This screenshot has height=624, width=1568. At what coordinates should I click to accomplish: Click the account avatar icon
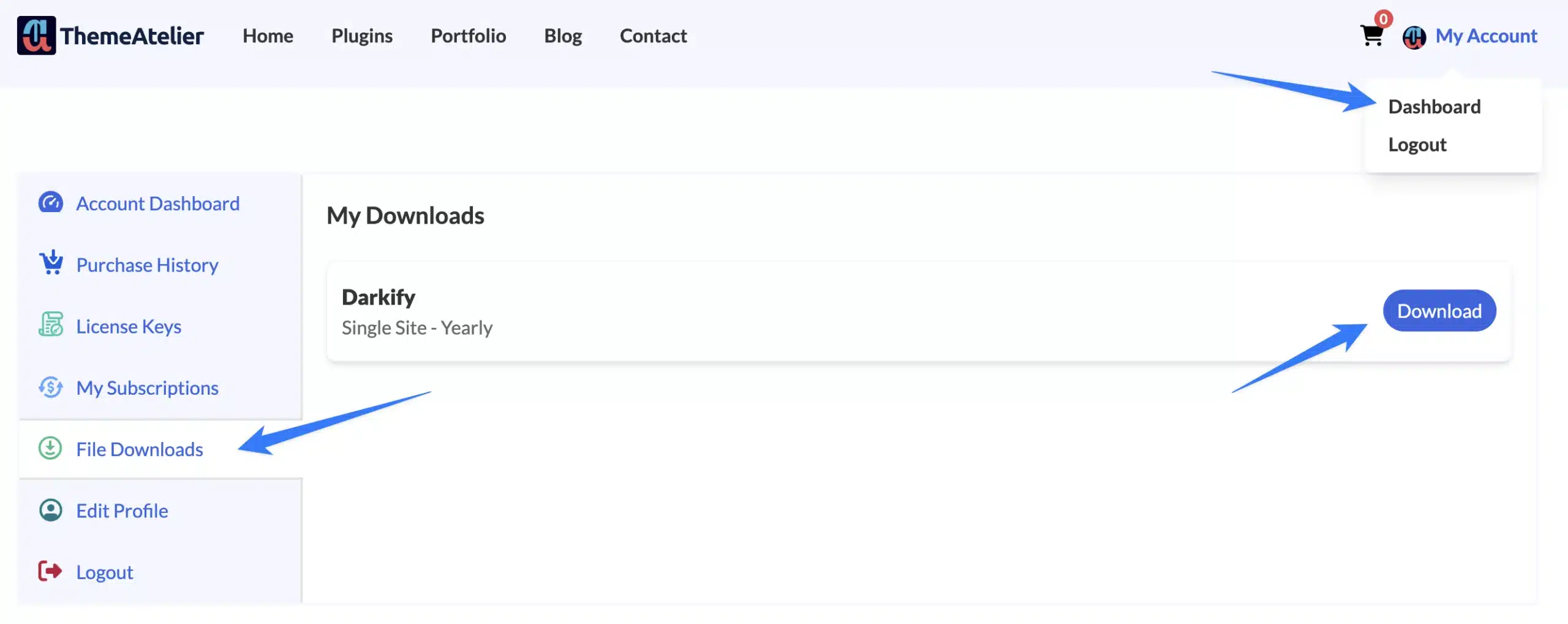pyautogui.click(x=1414, y=37)
